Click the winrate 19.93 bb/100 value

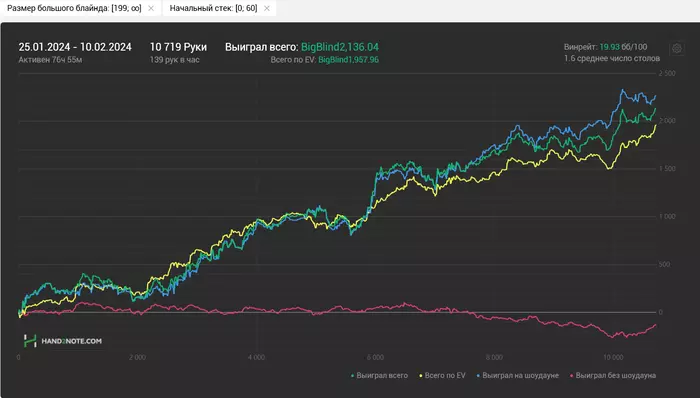623,47
